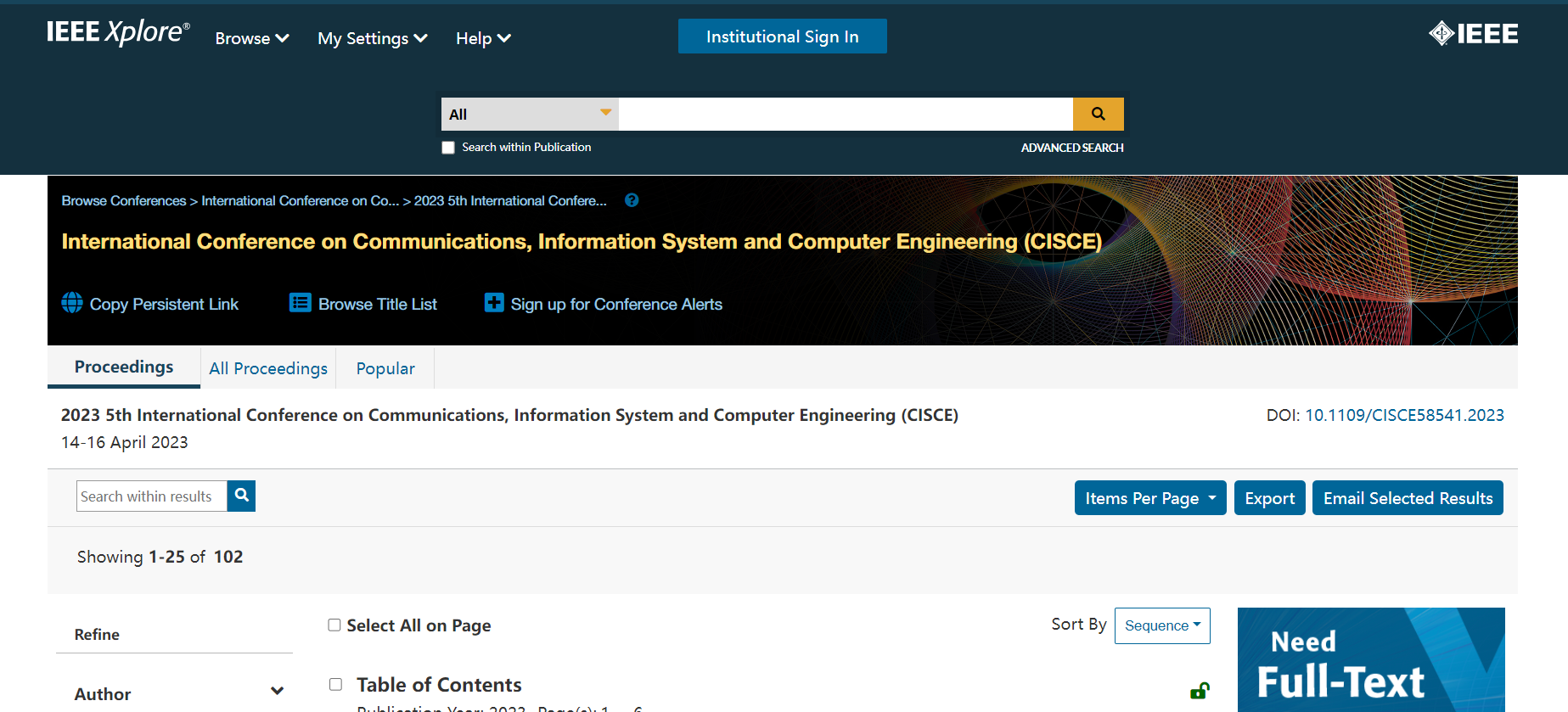This screenshot has height=712, width=1568.
Task: Click Copy Persistent Link text
Action: (164, 304)
